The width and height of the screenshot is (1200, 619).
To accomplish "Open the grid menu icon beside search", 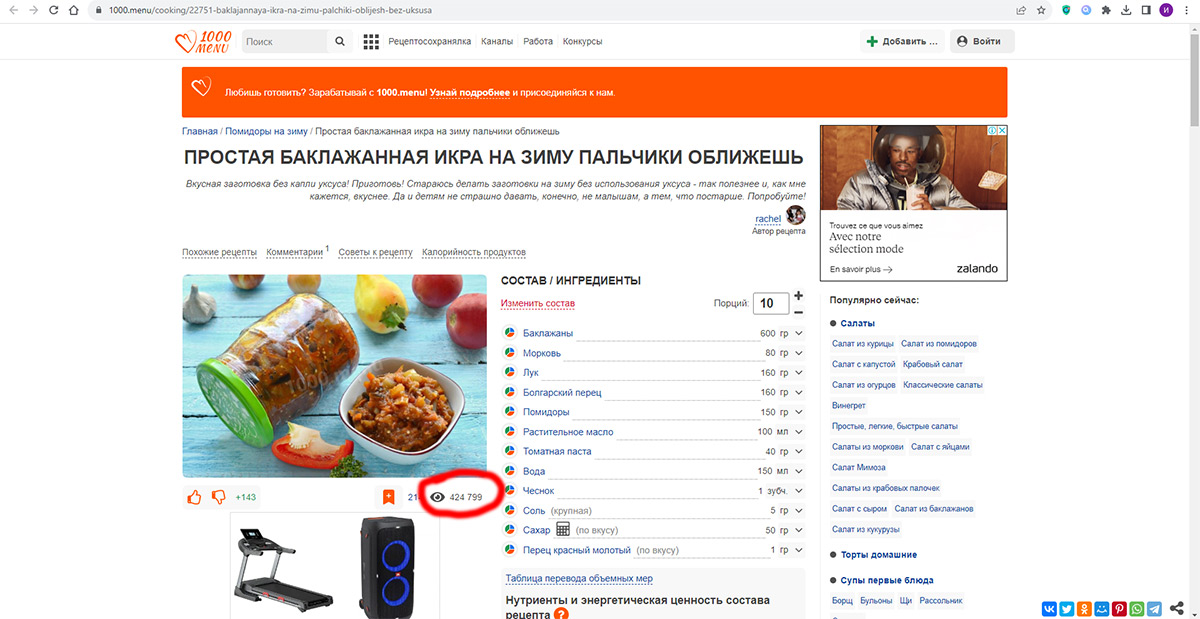I will coord(371,42).
